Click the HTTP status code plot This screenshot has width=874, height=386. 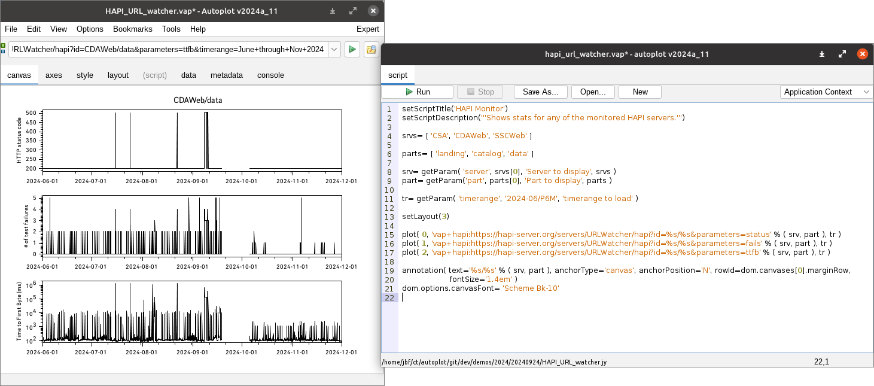[x=192, y=141]
